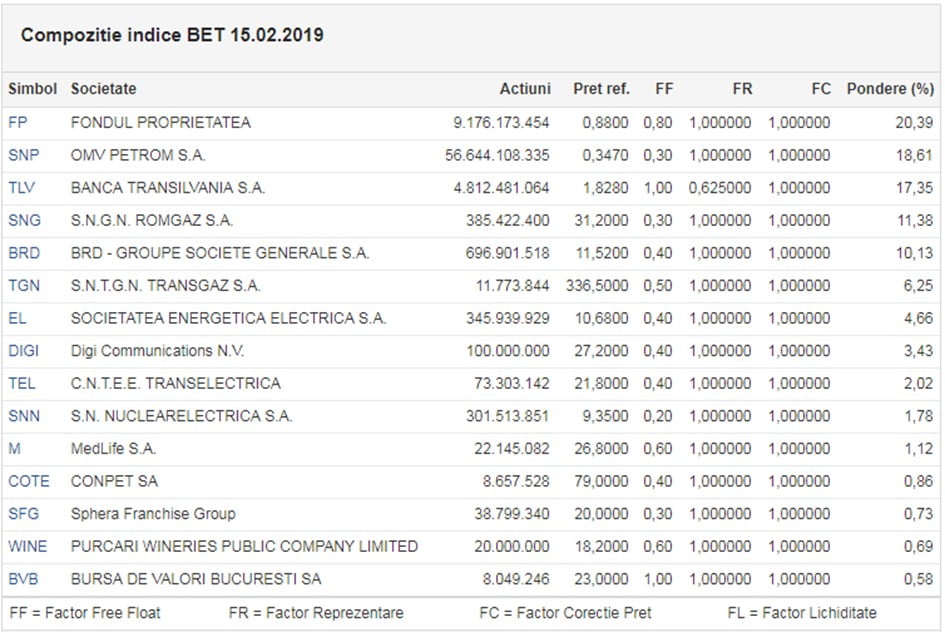Viewport: 945px width, 632px height.
Task: Follow the WINE ticker link
Action: pyautogui.click(x=28, y=546)
